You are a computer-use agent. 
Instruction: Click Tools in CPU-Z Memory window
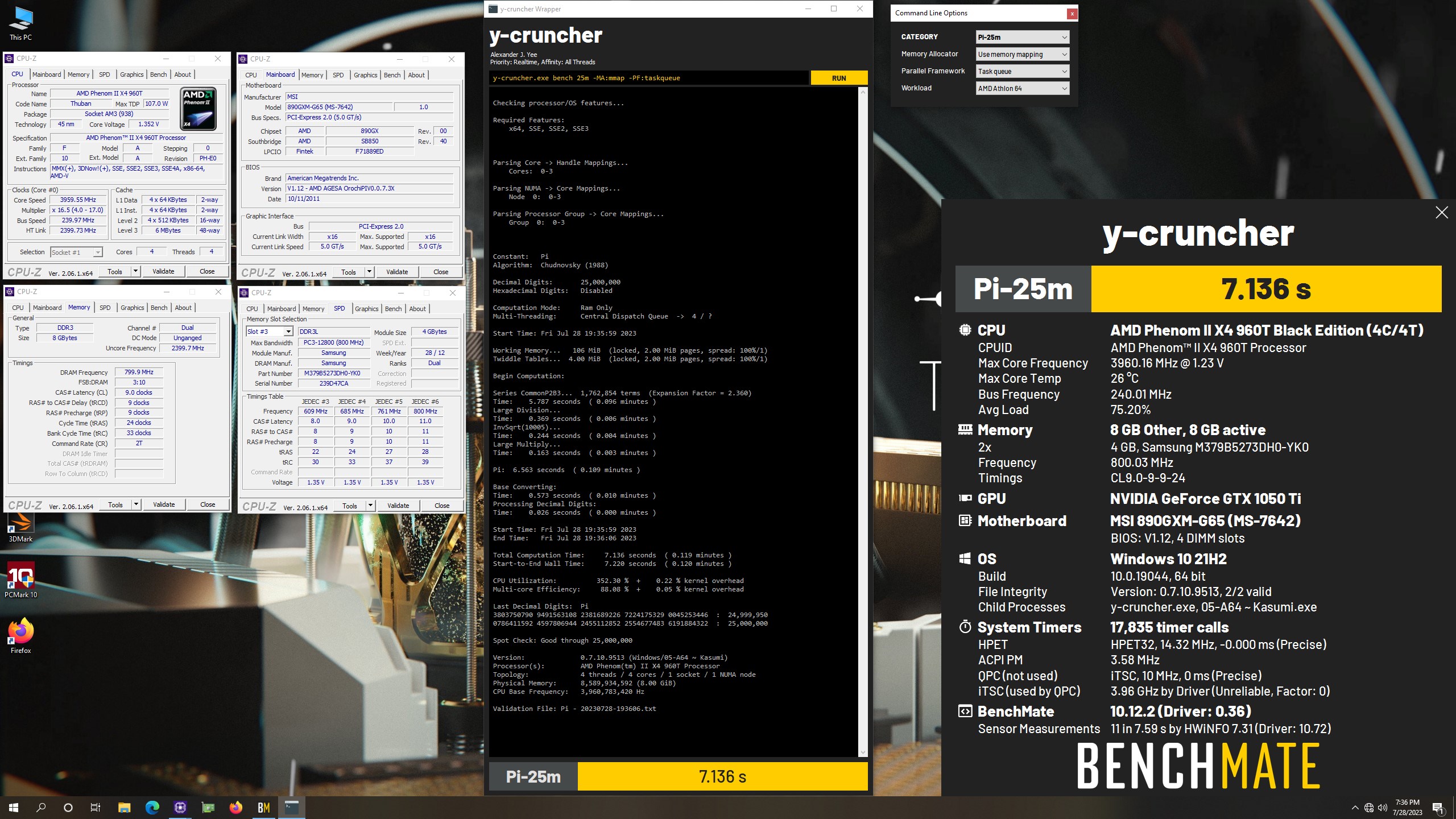pyautogui.click(x=115, y=504)
